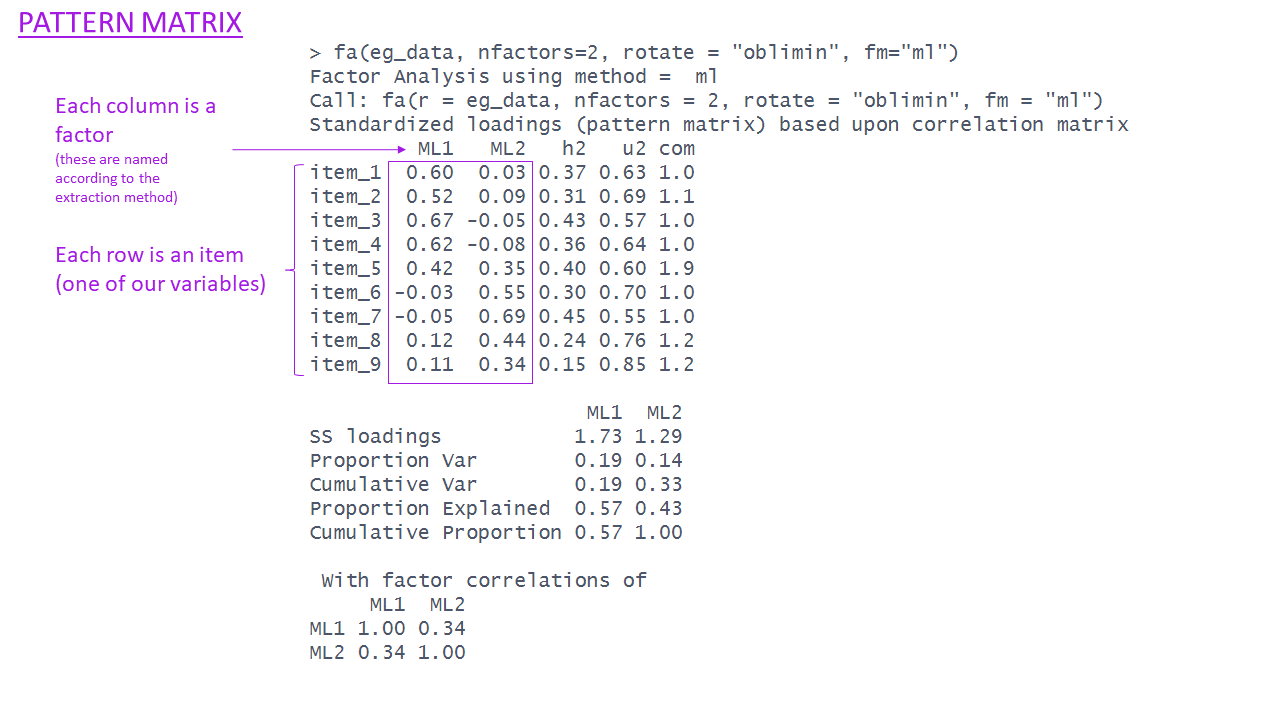
Task: Click the "Each row is an item" annotation
Action: [160, 269]
